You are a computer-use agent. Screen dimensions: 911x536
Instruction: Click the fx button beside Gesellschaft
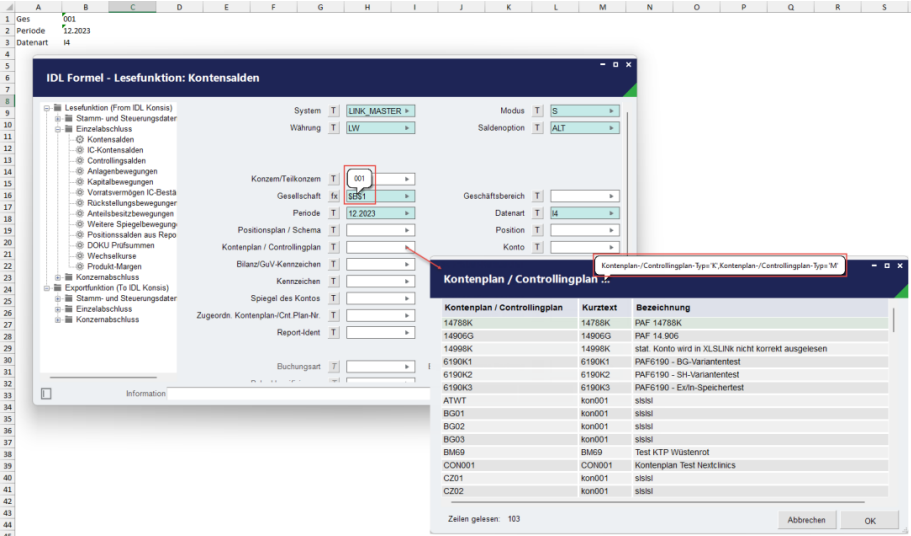pyautogui.click(x=333, y=196)
